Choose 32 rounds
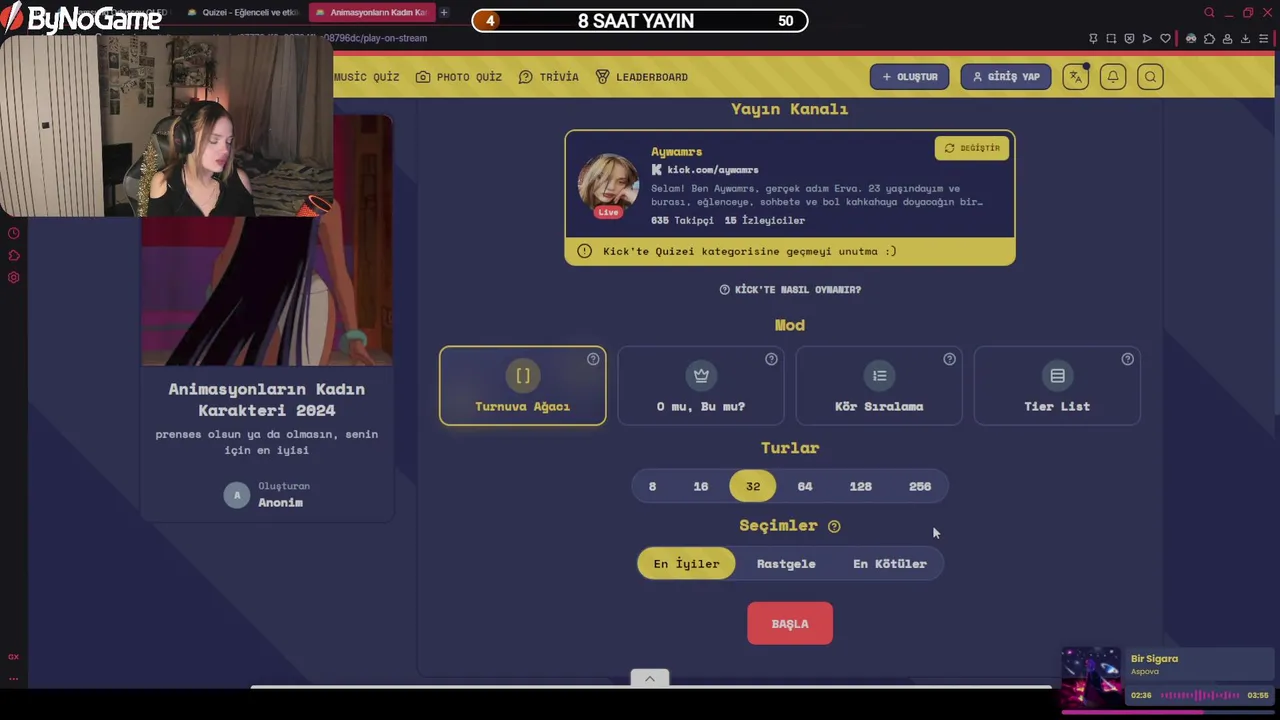This screenshot has width=1280, height=720. [x=753, y=487]
